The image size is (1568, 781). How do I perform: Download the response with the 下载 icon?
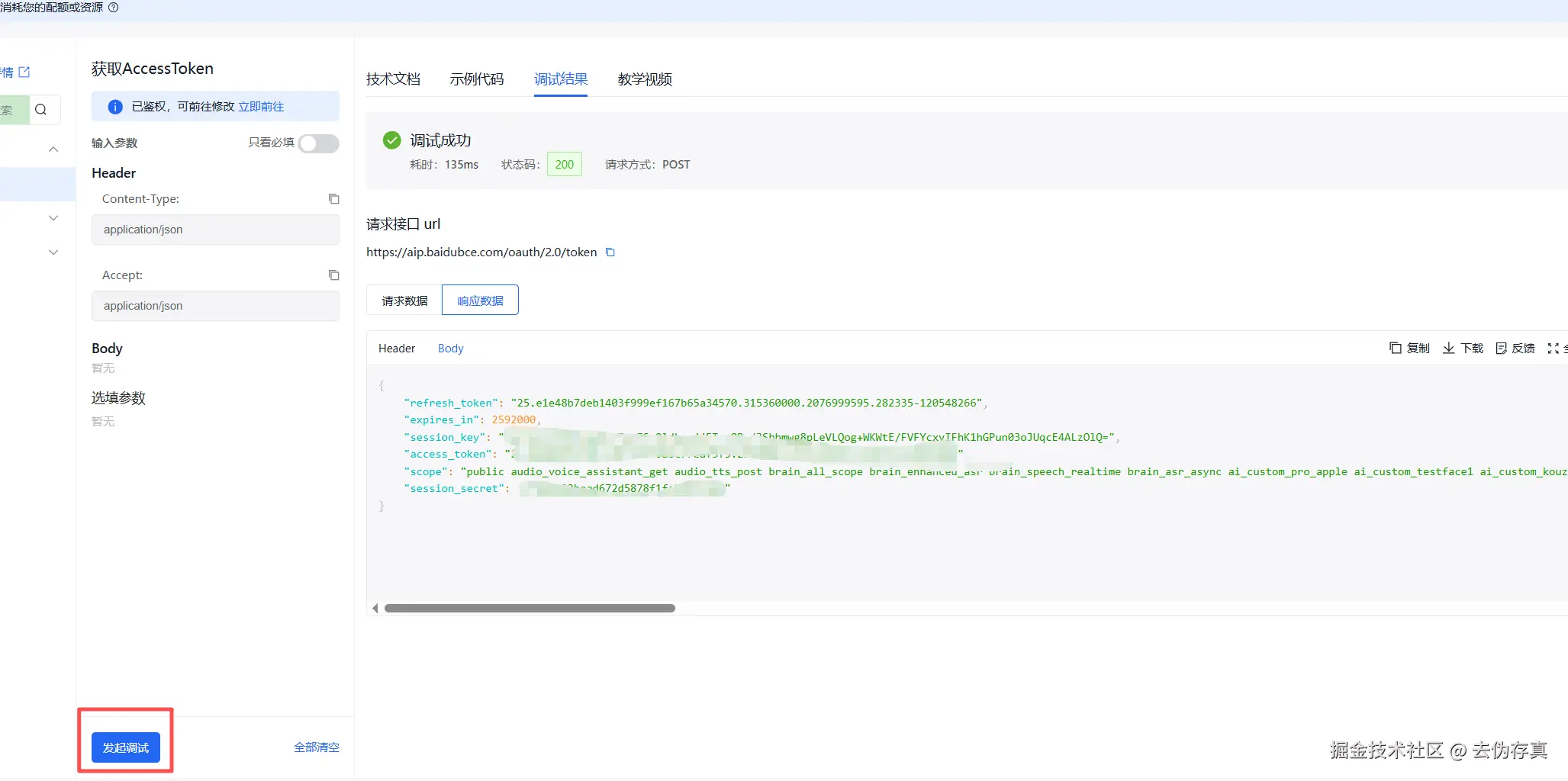(x=1448, y=348)
